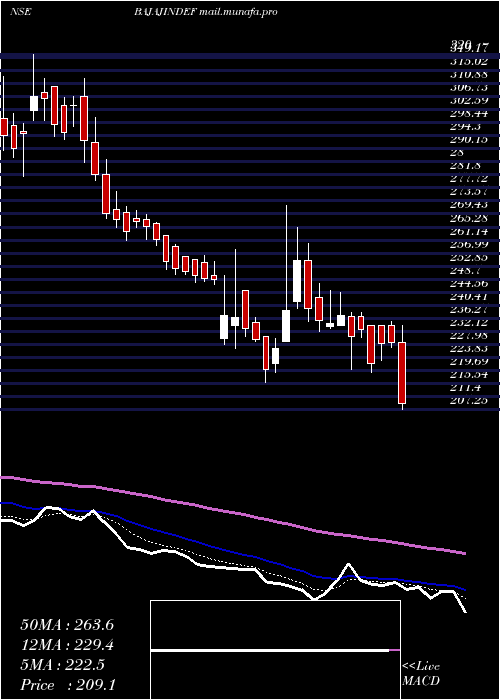
Task: Click the 315.02 price axis label
Action: click(x=469, y=61)
